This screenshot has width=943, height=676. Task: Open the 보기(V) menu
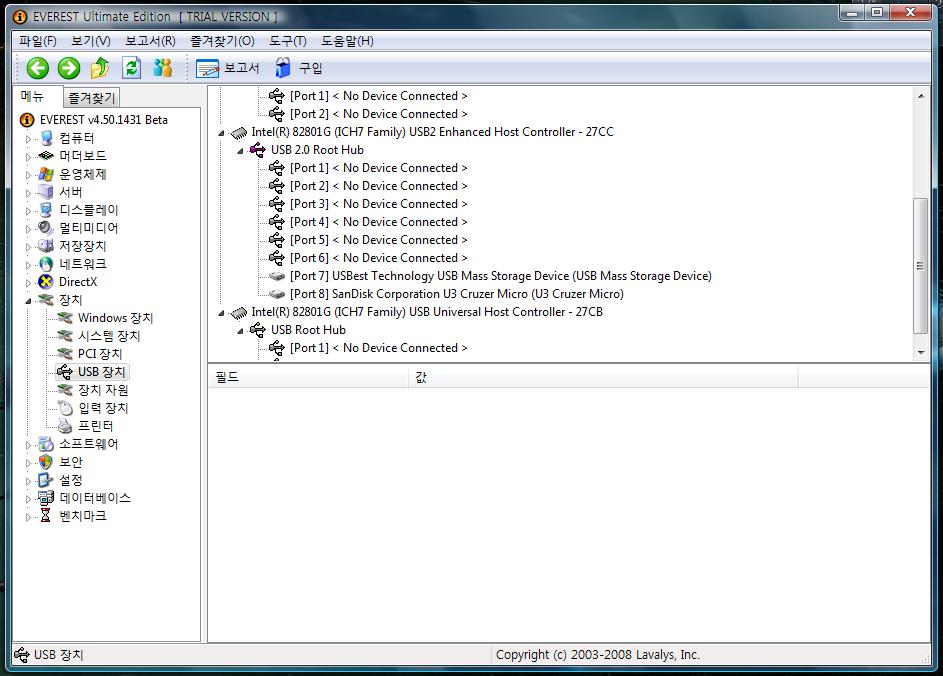91,41
